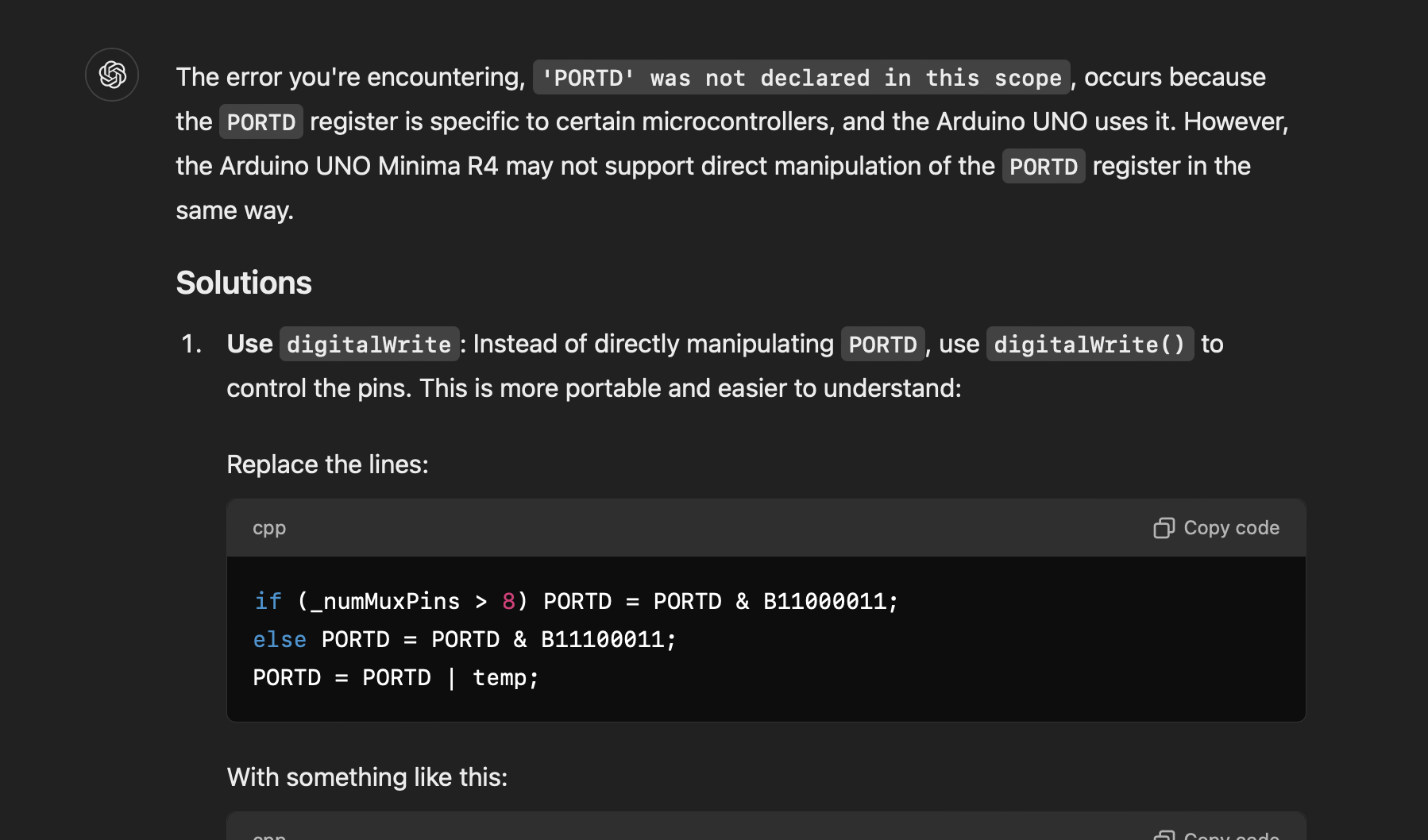Click the B11100011 binary literal
Image resolution: width=1428 pixels, height=840 pixels.
click(x=602, y=640)
